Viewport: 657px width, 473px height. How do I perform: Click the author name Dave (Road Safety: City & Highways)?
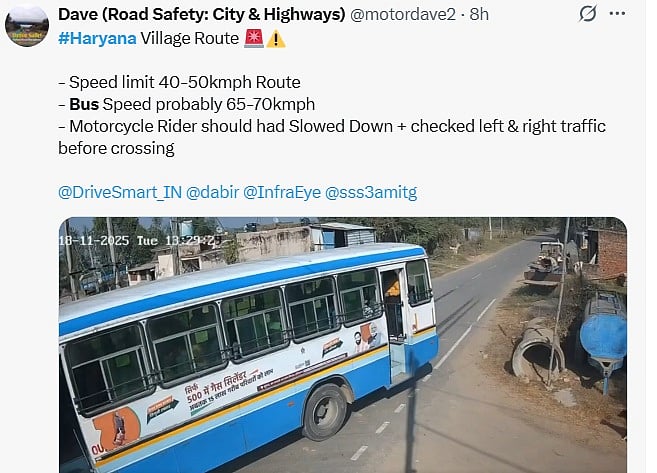(202, 15)
